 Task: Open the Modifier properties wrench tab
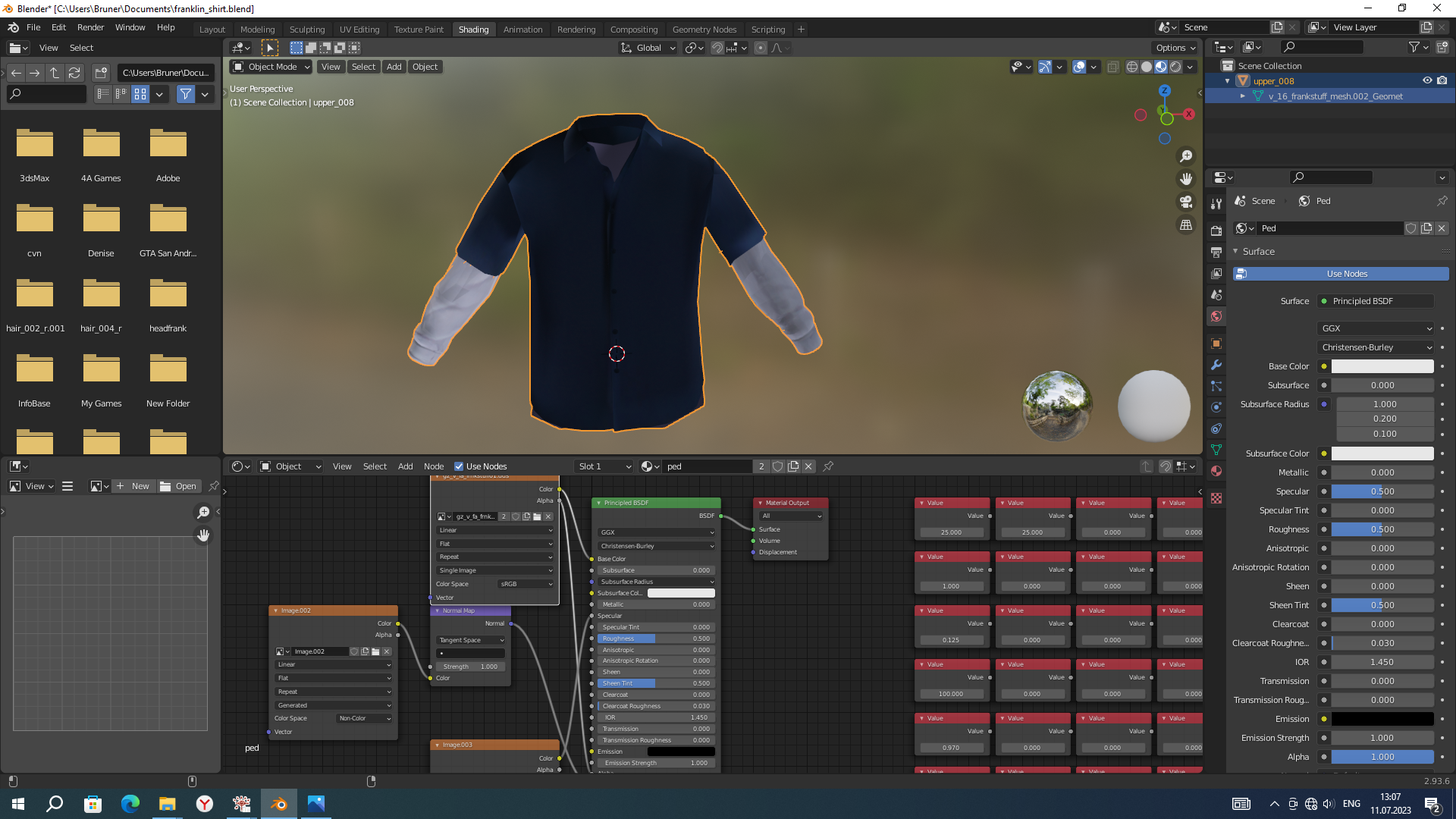click(x=1216, y=365)
